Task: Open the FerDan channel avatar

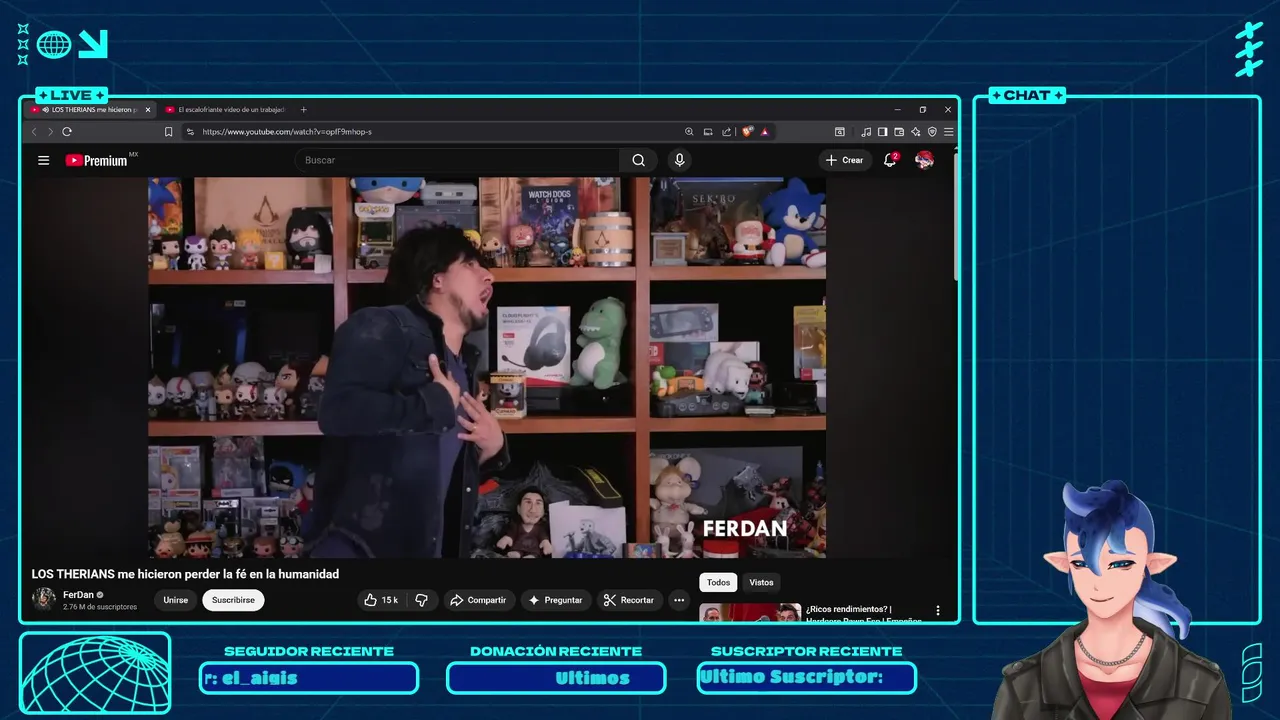Action: tap(43, 599)
